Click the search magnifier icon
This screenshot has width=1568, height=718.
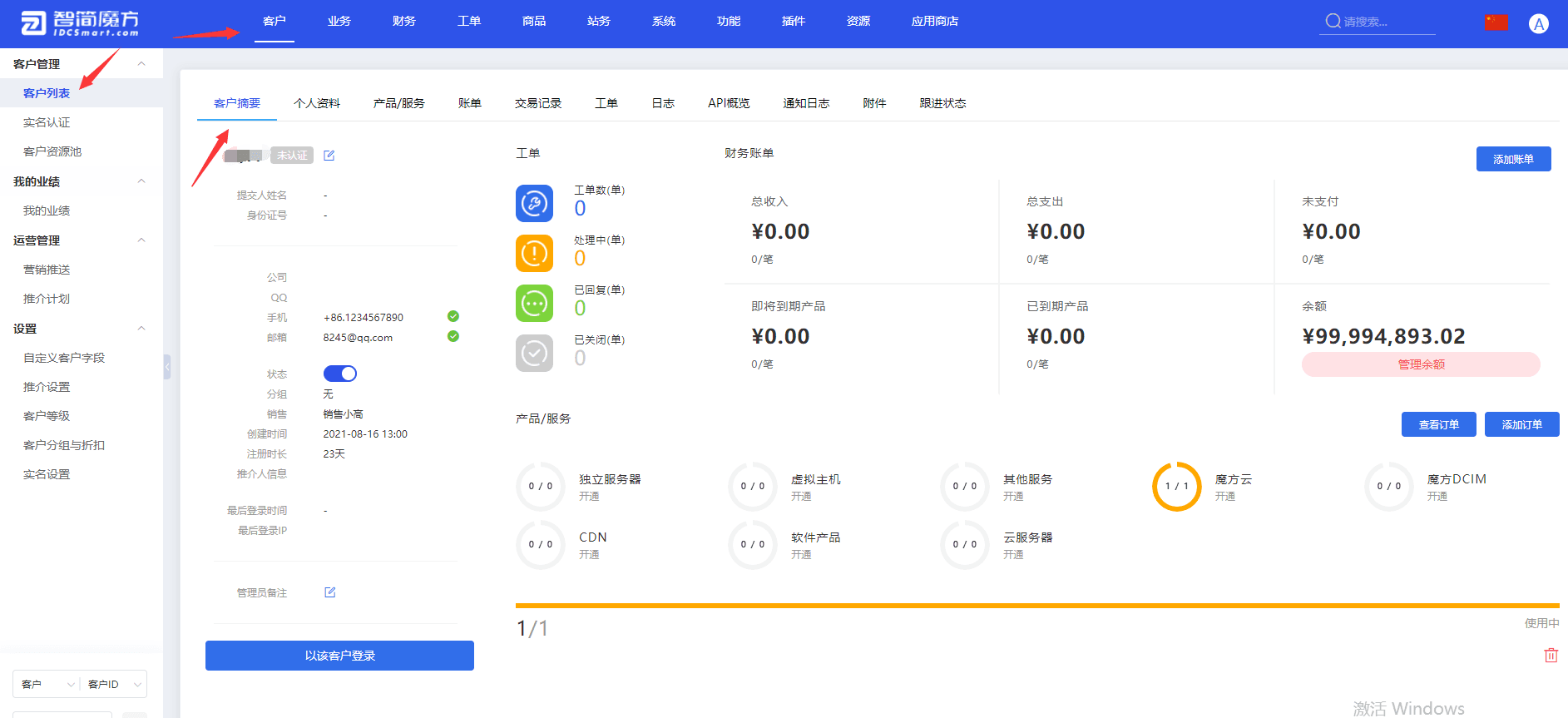[1333, 21]
